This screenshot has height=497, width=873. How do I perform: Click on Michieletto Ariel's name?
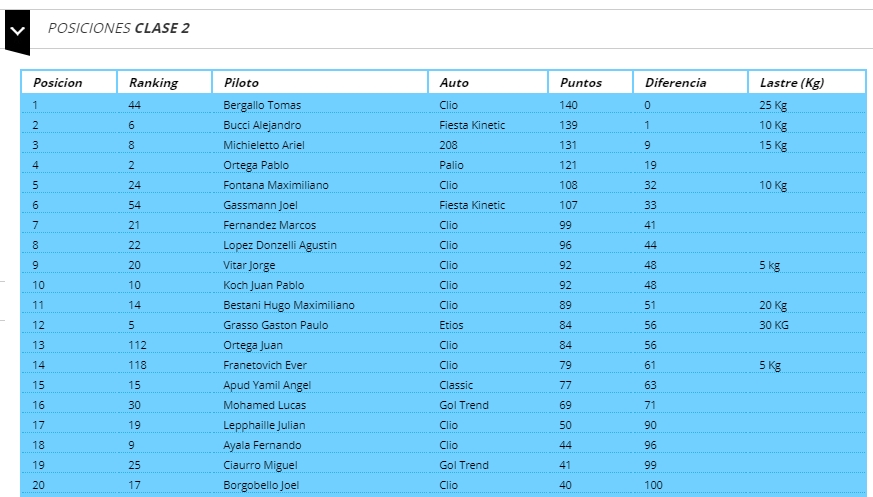point(264,145)
